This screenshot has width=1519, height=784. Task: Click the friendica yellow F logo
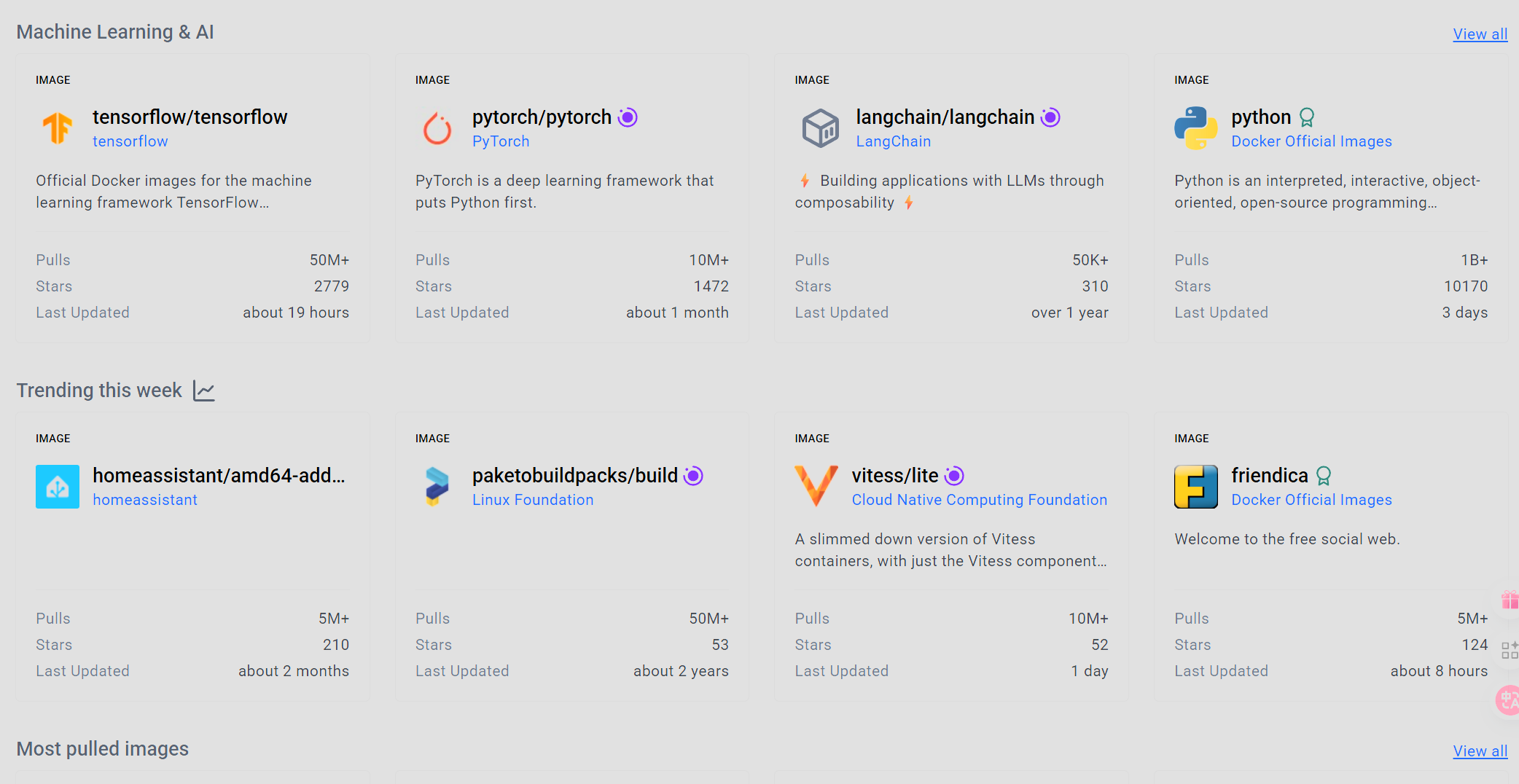(1196, 487)
